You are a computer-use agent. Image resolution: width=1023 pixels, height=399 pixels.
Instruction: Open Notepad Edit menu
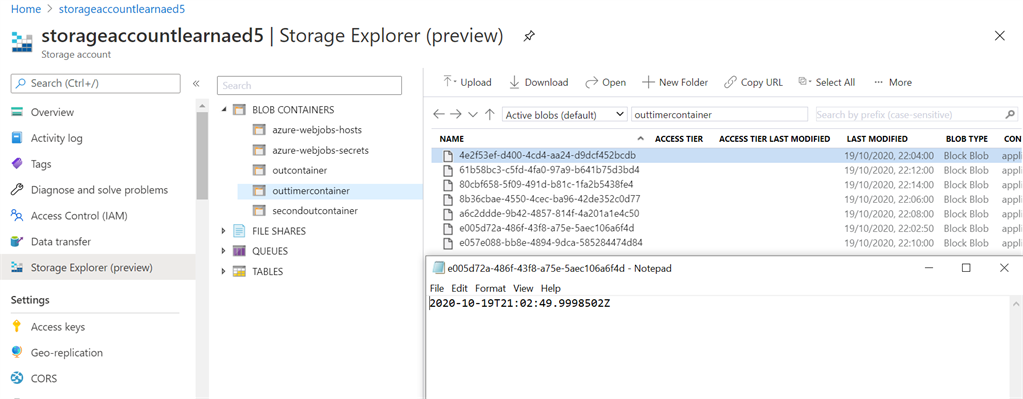(459, 288)
